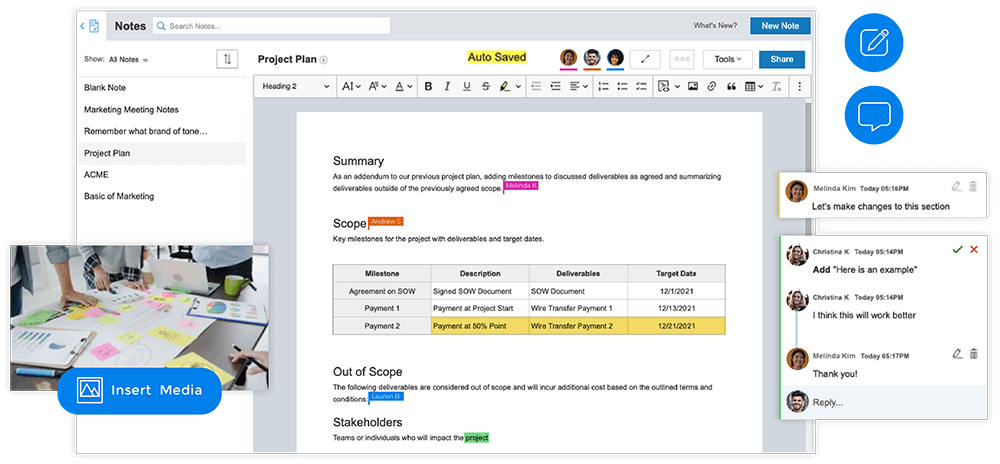Viewport: 1000px width, 464px height.
Task: Open Marketing Meeting Notes
Action: click(x=162, y=110)
